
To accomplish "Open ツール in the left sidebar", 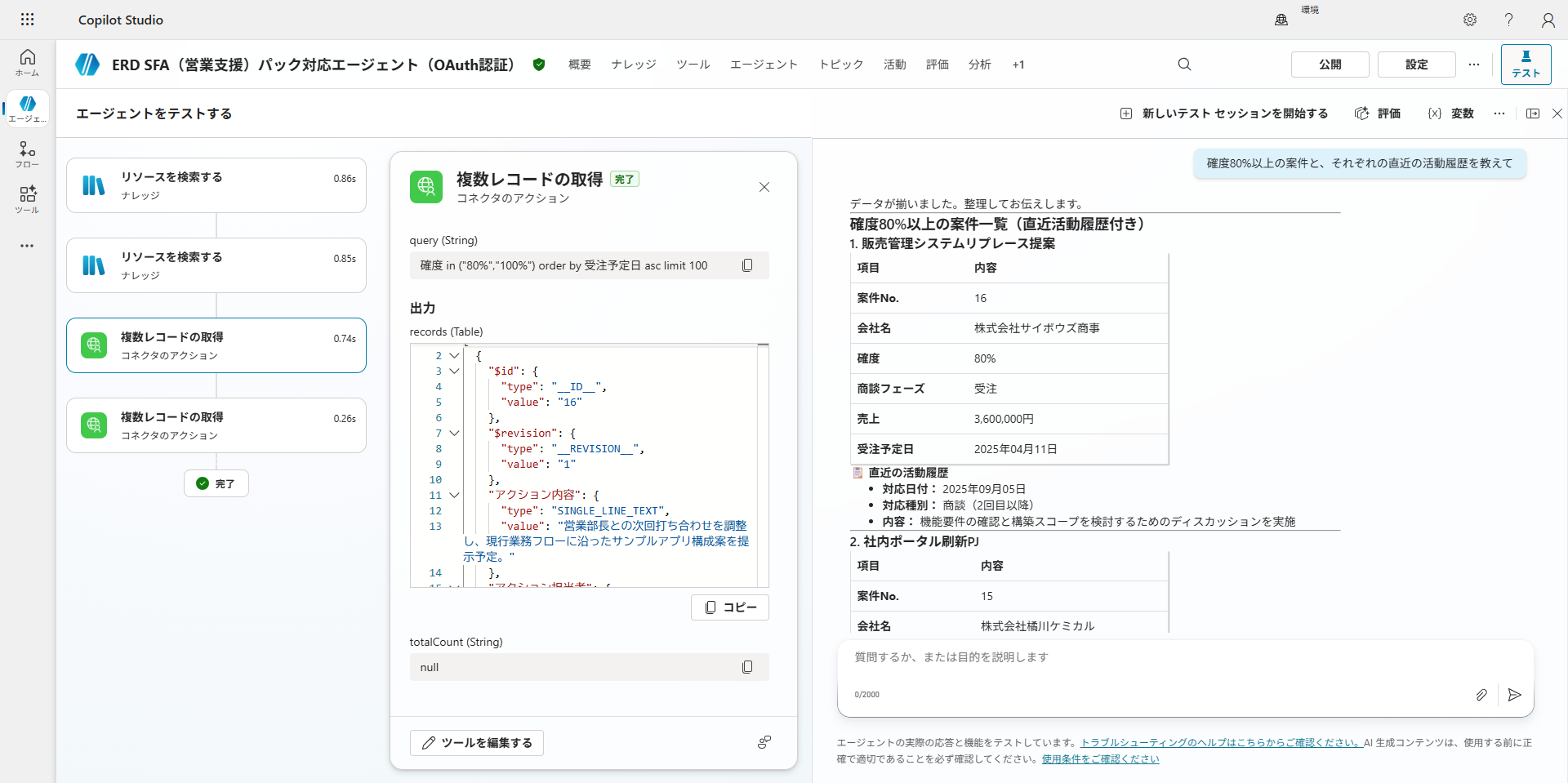I will point(27,199).
